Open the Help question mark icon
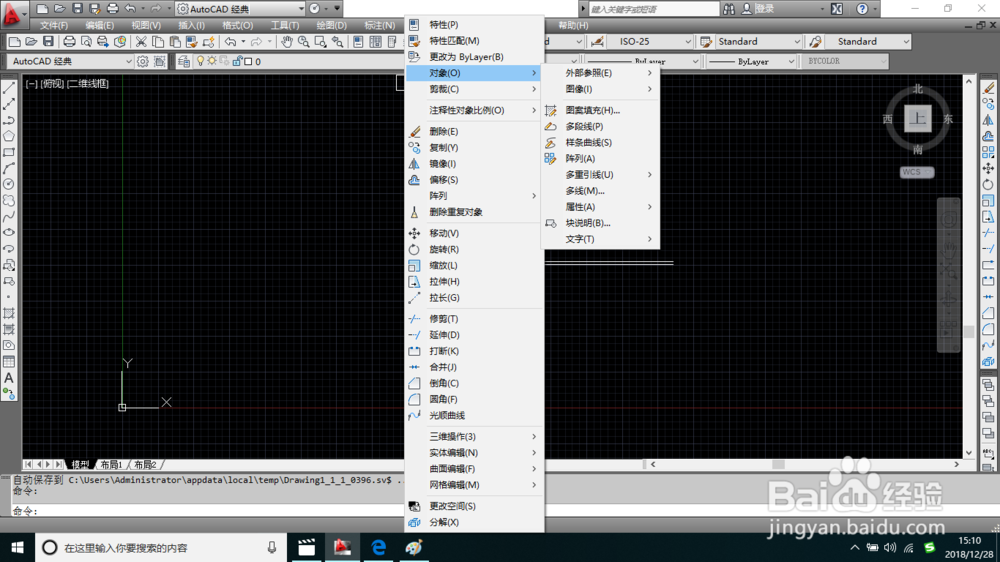 (862, 9)
